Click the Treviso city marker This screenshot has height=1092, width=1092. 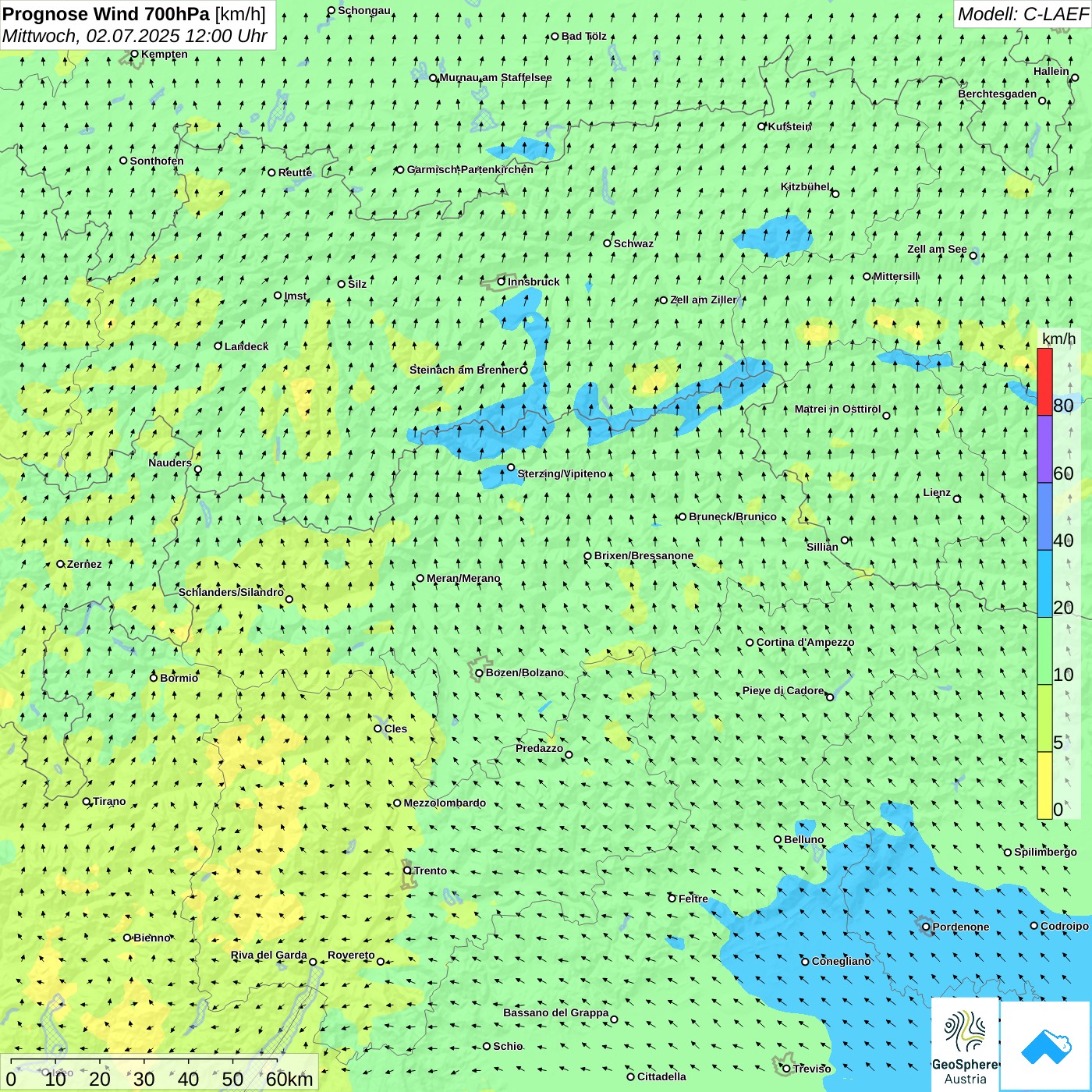point(786,1069)
